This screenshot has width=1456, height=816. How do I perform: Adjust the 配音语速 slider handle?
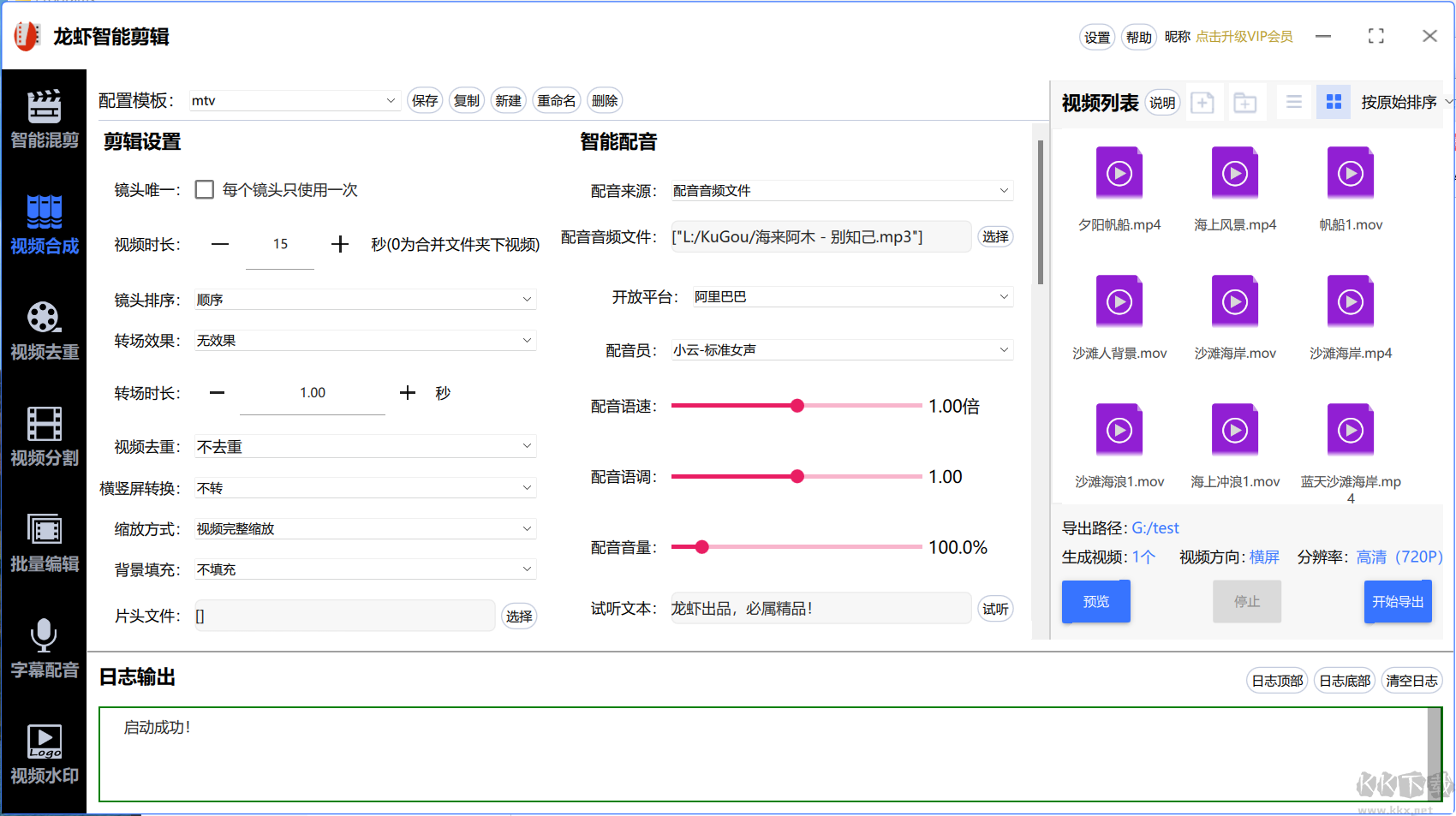point(797,406)
